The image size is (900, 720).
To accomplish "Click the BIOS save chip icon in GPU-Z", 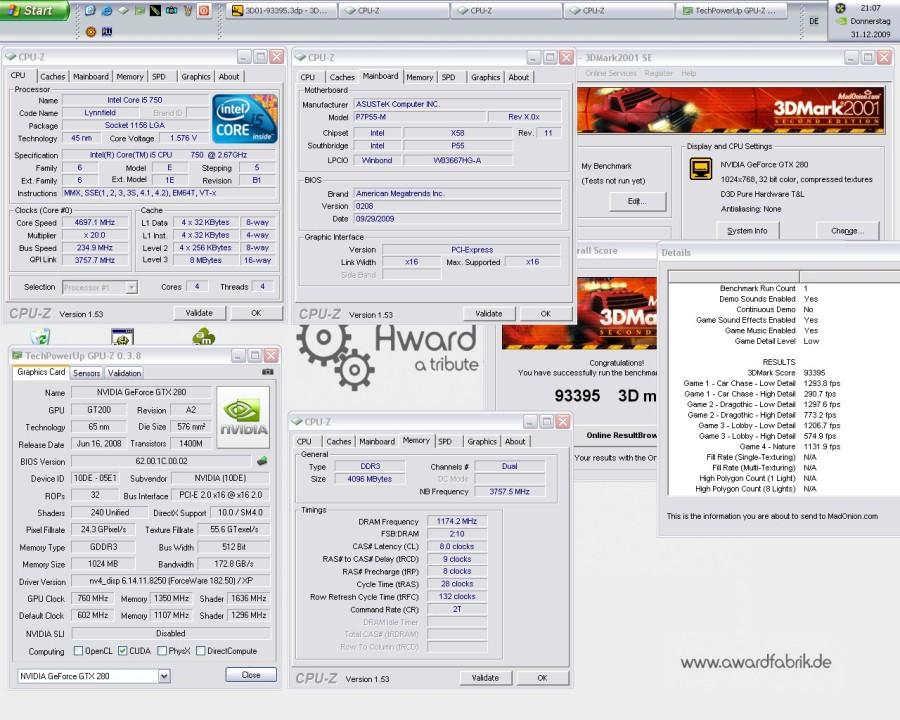I will pos(262,460).
